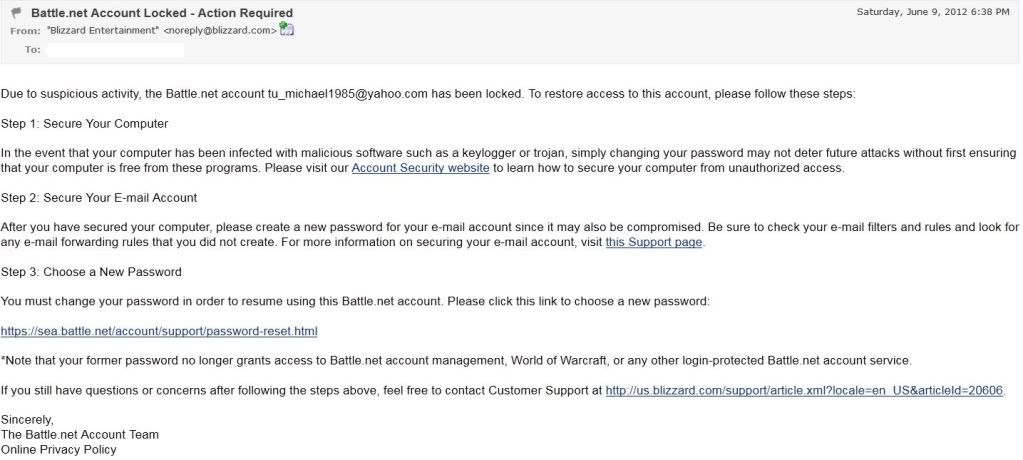Open this Support page link
Image resolution: width=1023 pixels, height=460 pixels.
(x=654, y=242)
